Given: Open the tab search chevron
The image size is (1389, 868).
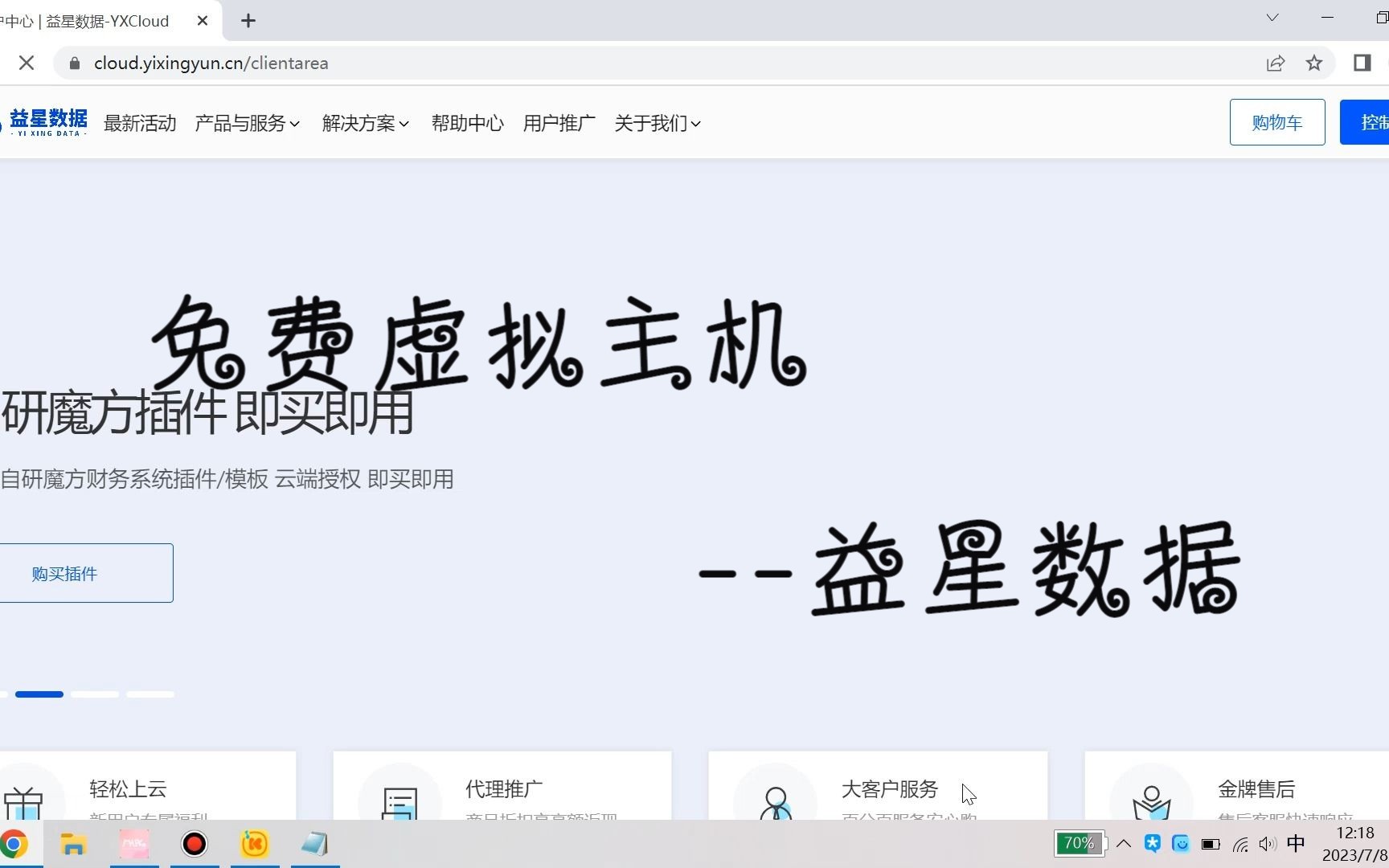Looking at the screenshot, I should pyautogui.click(x=1272, y=18).
